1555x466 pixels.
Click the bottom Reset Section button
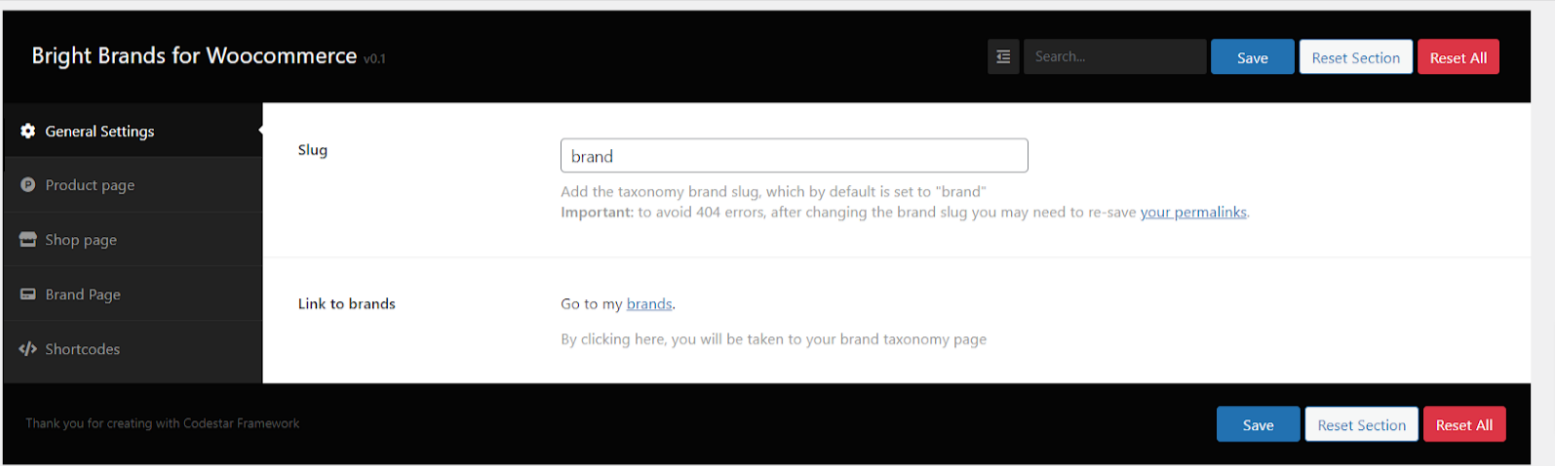point(1361,424)
